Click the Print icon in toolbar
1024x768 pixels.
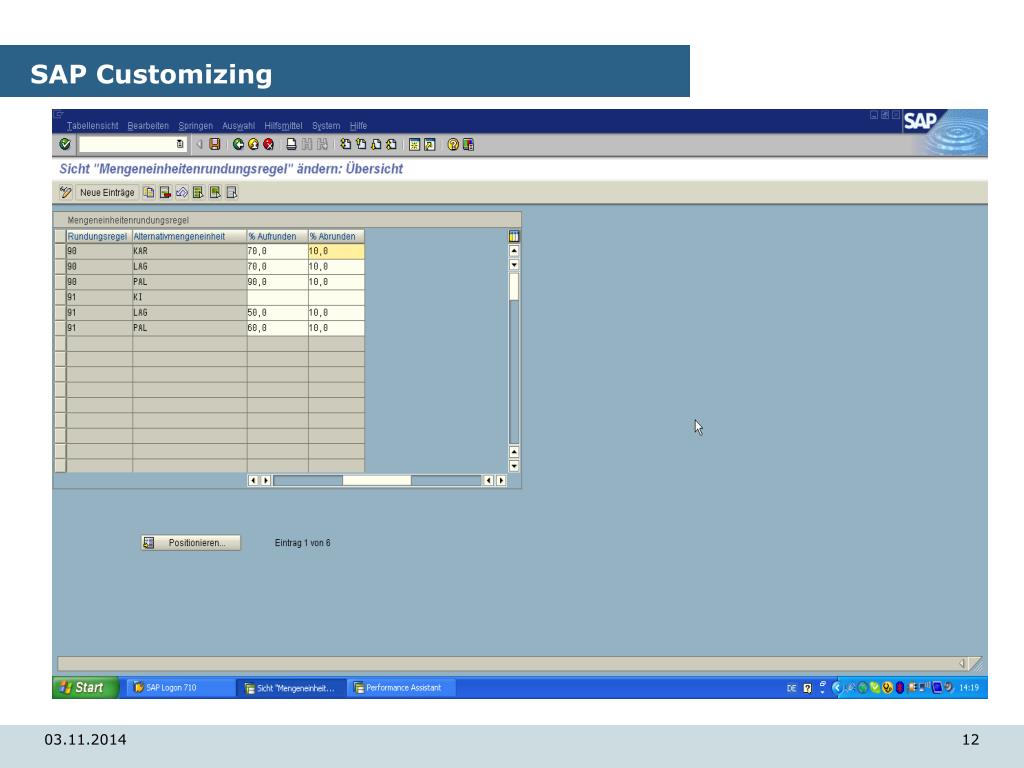[x=291, y=144]
